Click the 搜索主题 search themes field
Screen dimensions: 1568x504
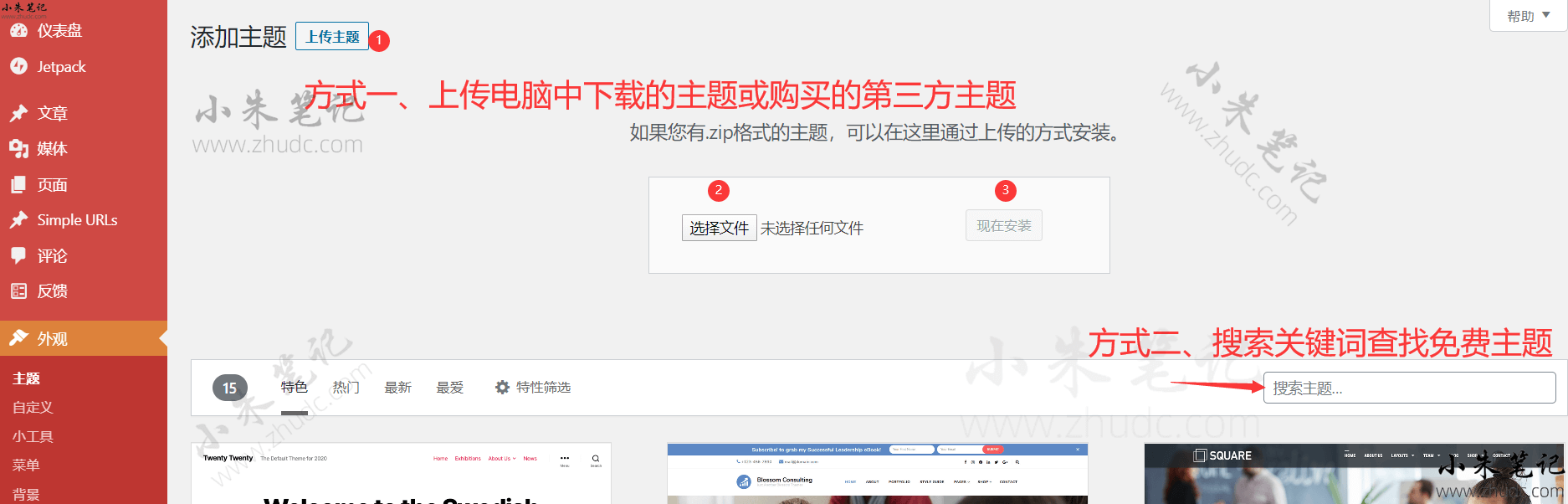[1409, 388]
